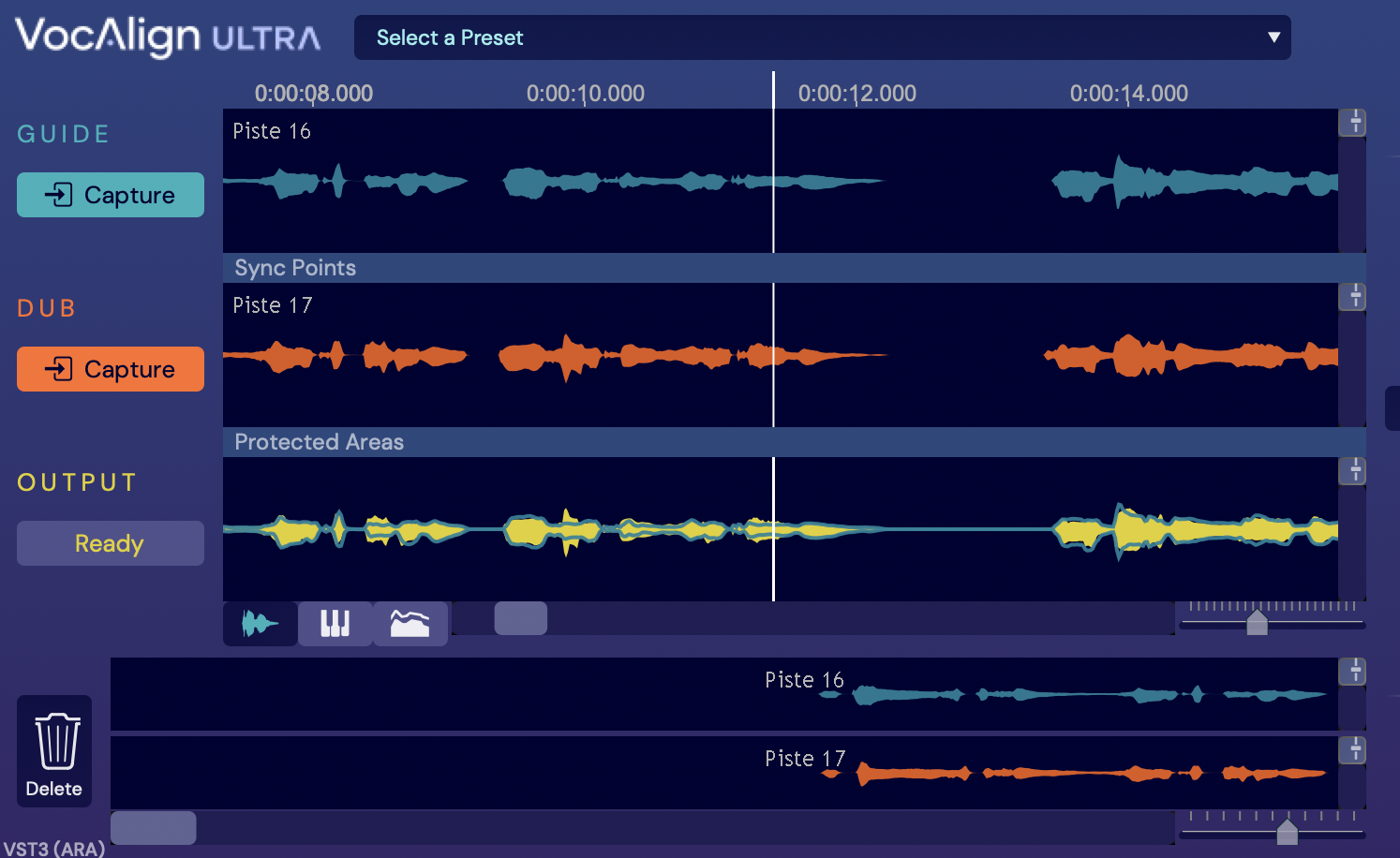Click the VocAlign Ultra logo

(169, 37)
